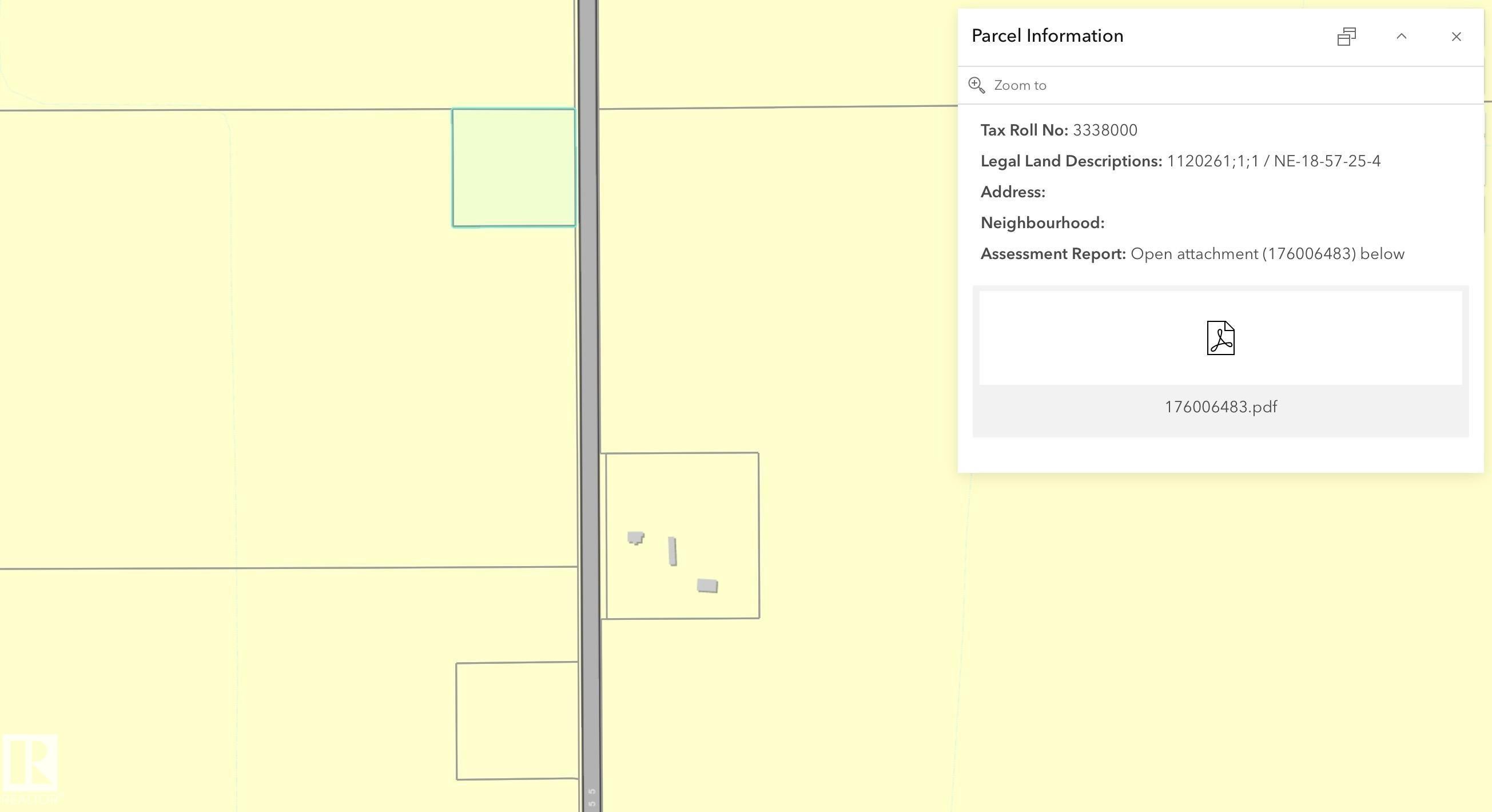
Task: Click the chevron to minimize the popup
Action: (x=1402, y=37)
